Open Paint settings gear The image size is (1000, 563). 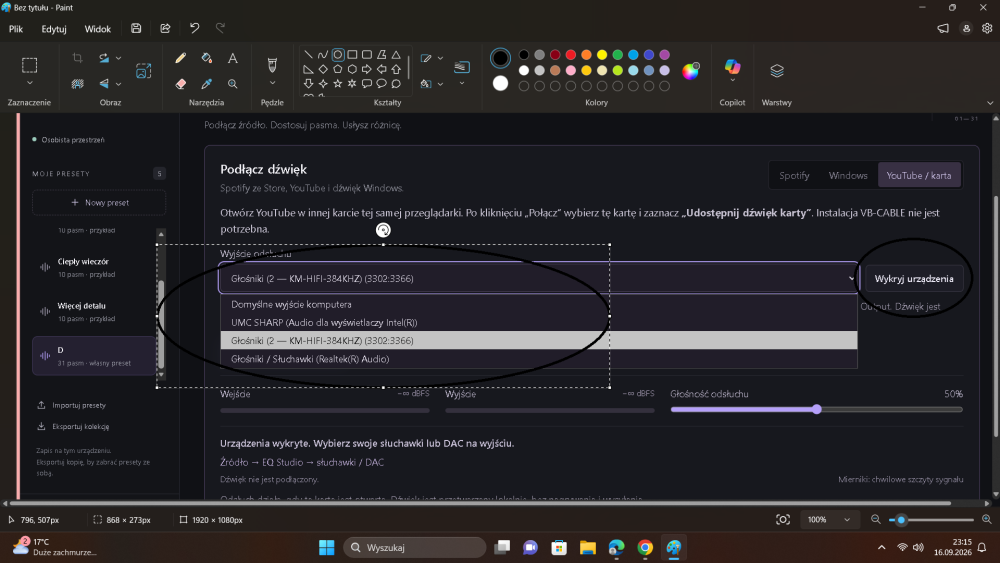[x=987, y=28]
